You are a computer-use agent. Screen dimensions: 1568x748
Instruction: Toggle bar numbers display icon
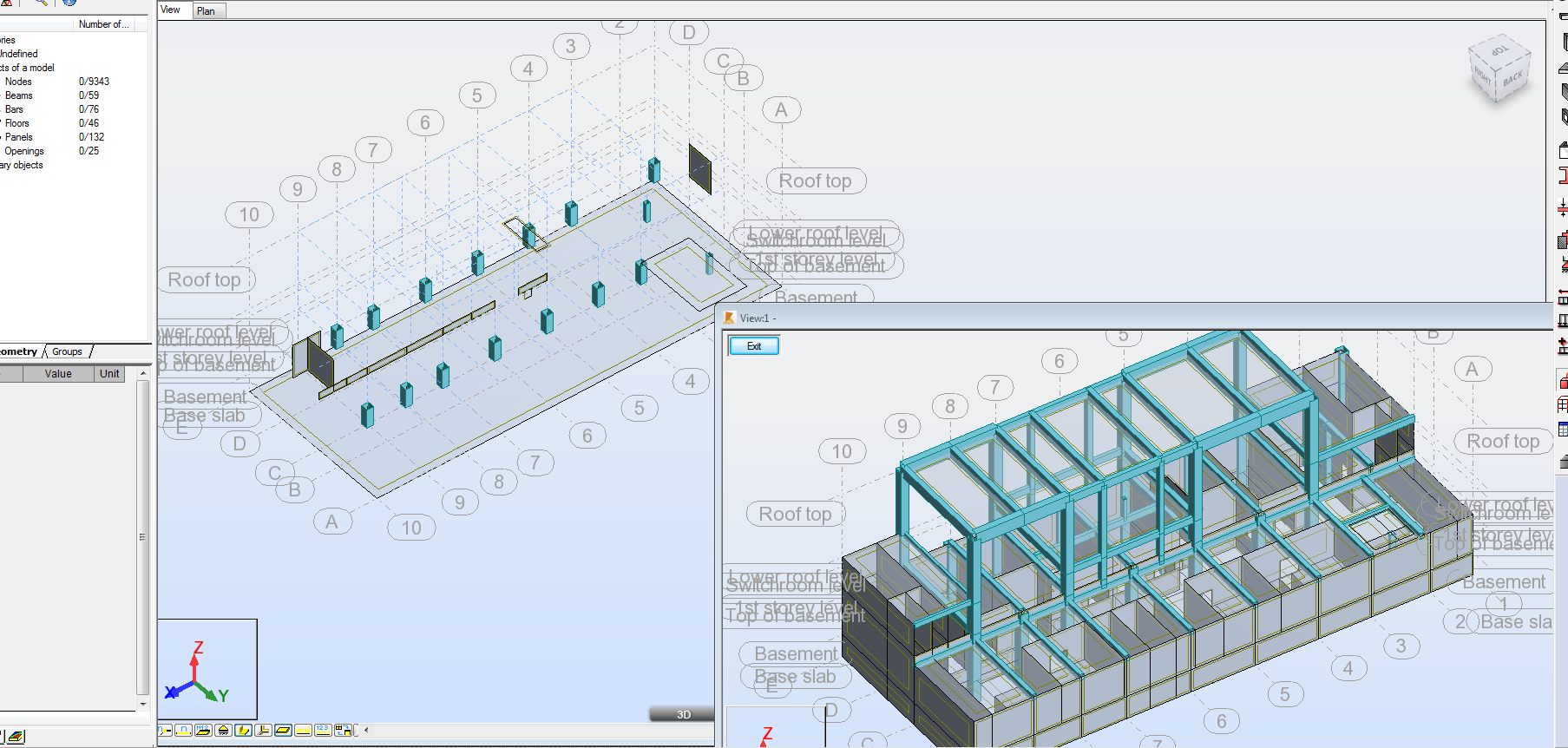[x=183, y=731]
